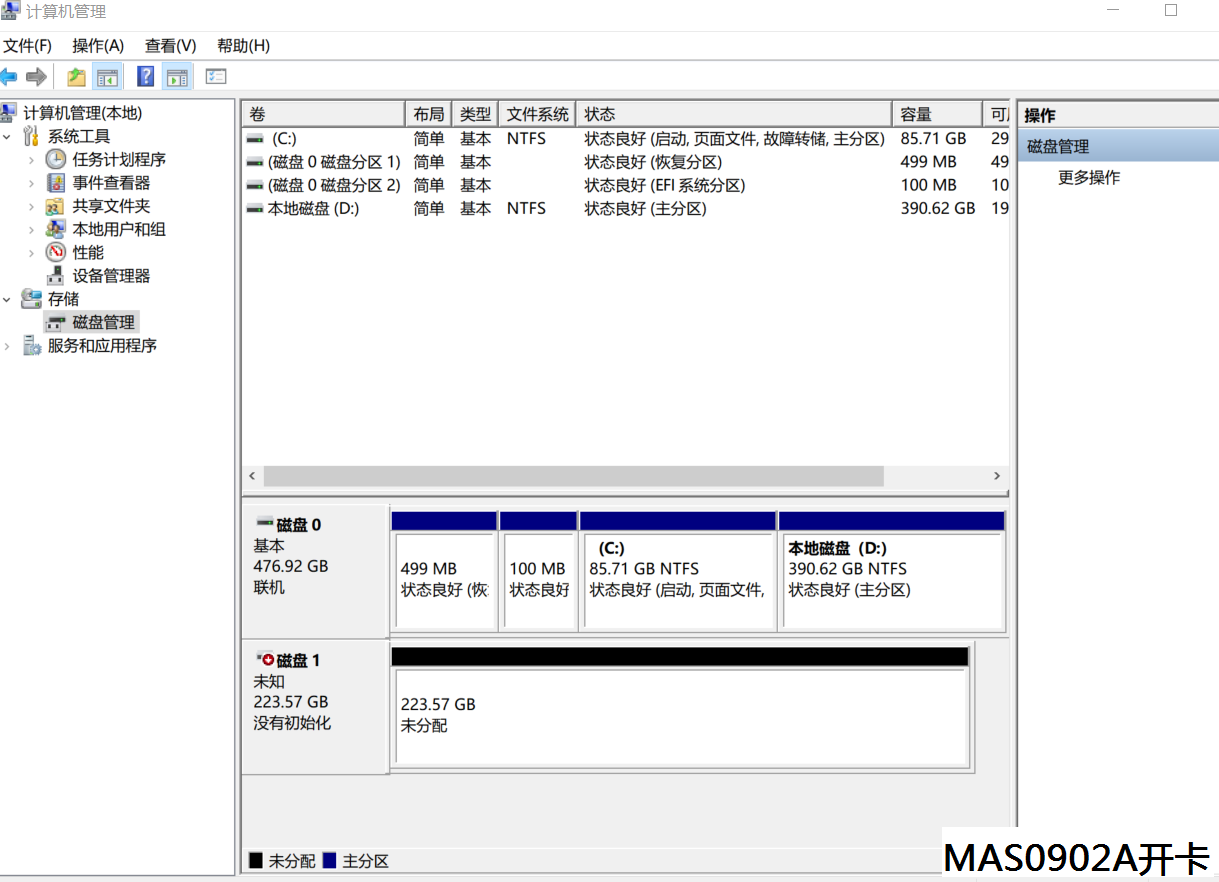Viewport: 1219px width, 882px height.
Task: Select the 性能 icon in the sidebar
Action: click(55, 252)
